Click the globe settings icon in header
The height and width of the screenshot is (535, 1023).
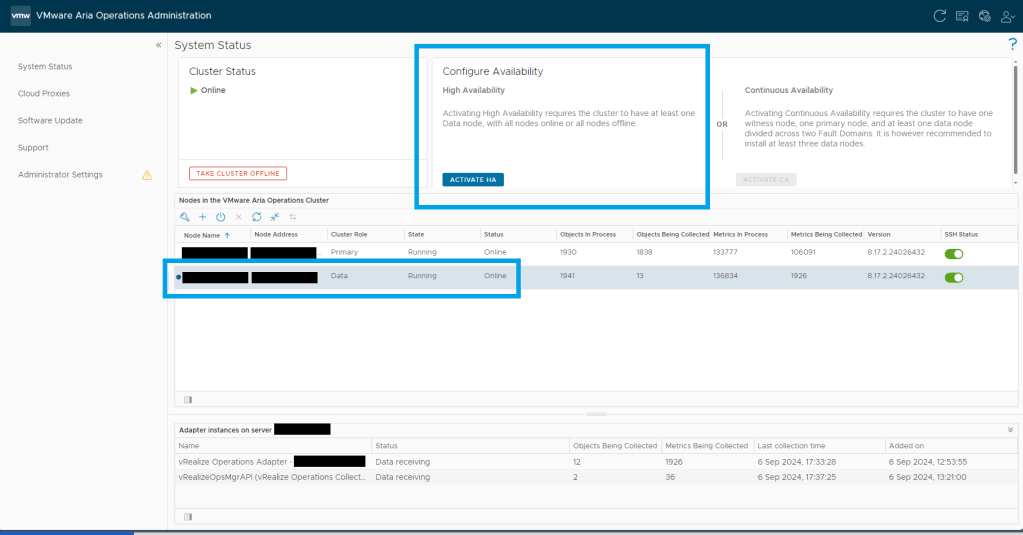click(984, 16)
